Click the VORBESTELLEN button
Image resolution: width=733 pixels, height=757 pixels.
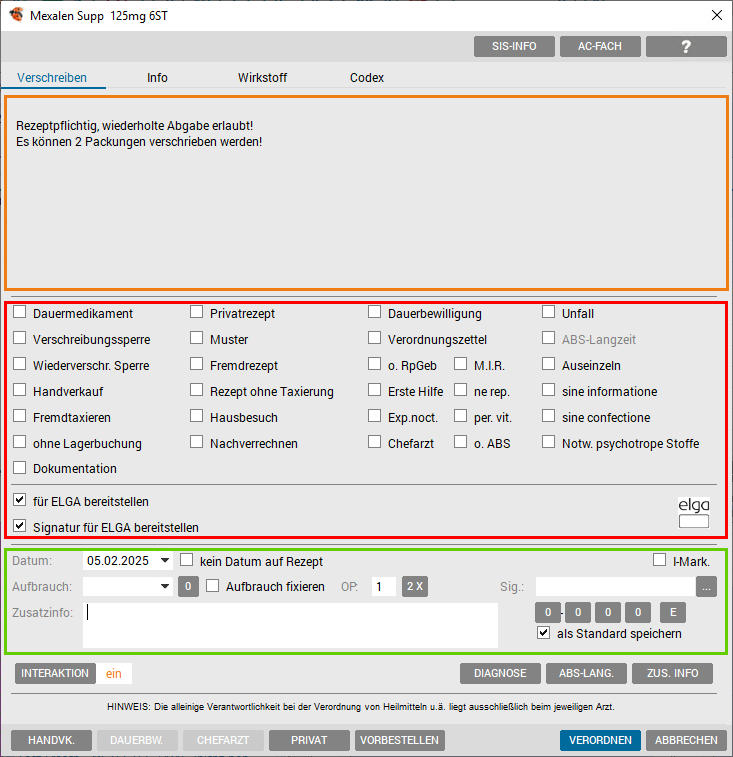400,741
